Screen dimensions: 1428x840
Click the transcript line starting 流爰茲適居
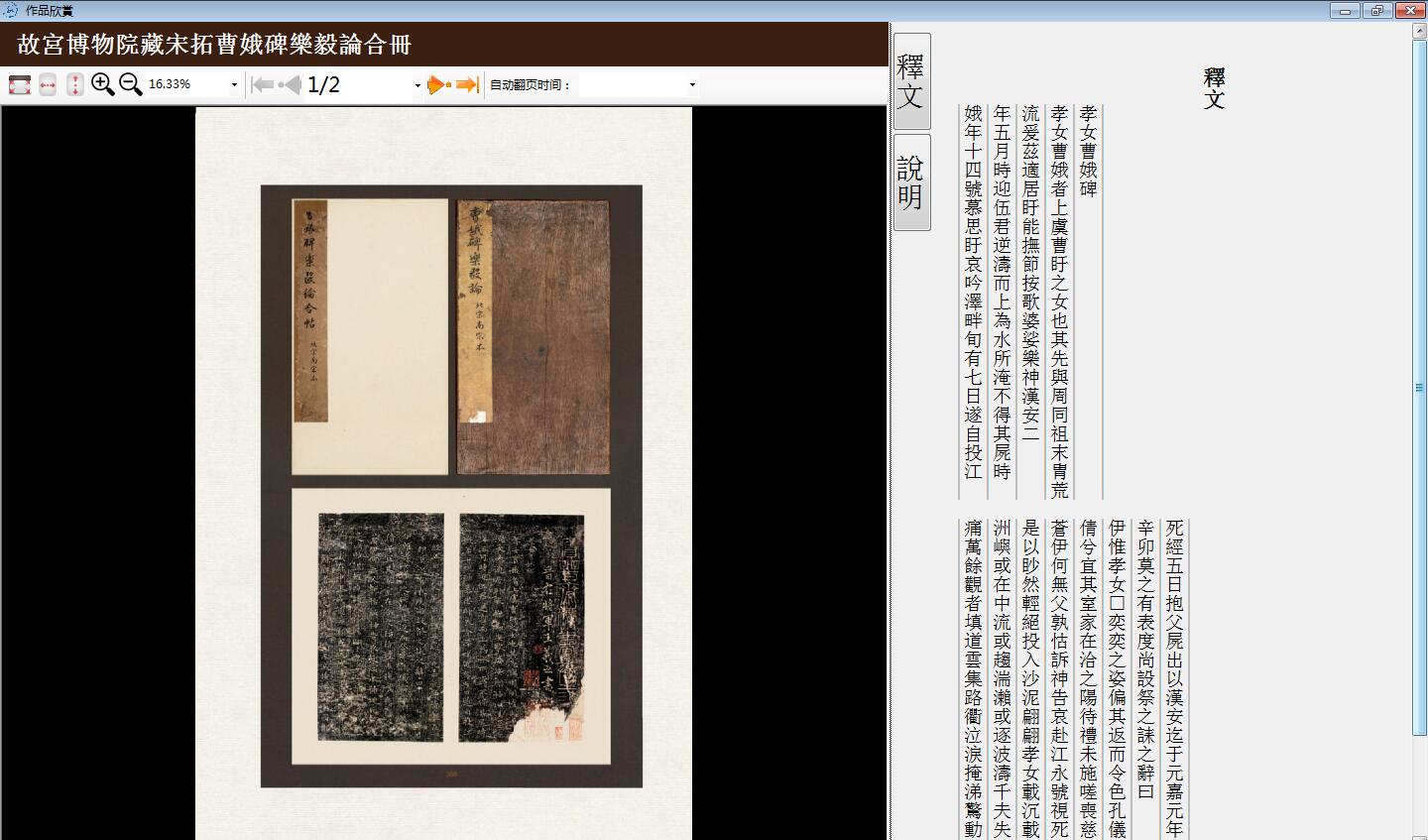tap(1030, 275)
